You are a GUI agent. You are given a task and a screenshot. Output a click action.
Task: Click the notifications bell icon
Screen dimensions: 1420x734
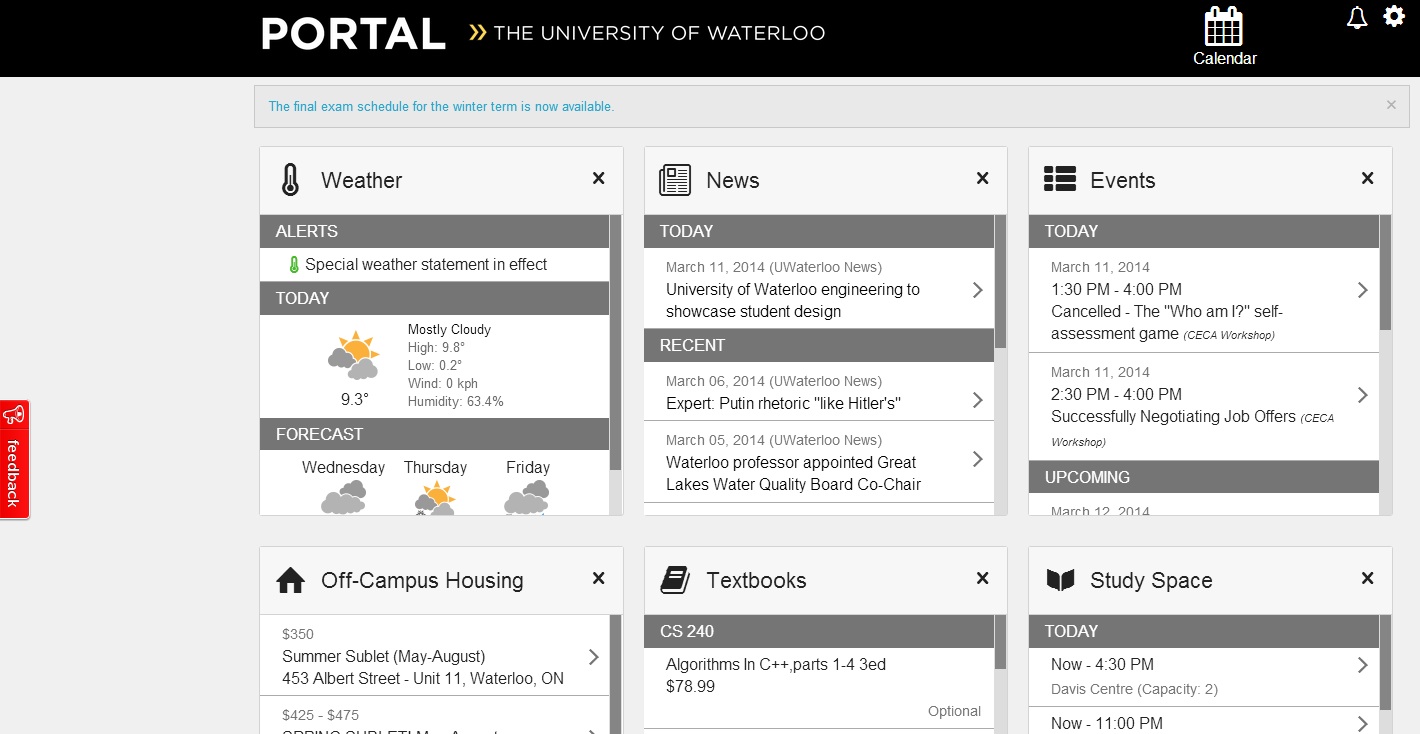1357,18
